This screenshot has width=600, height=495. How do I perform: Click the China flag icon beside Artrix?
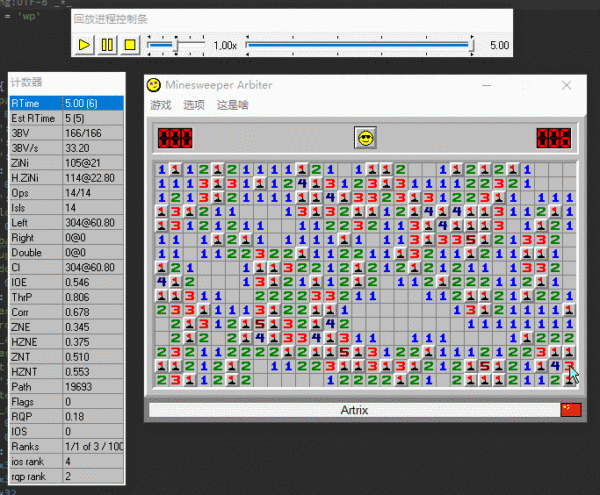point(571,410)
